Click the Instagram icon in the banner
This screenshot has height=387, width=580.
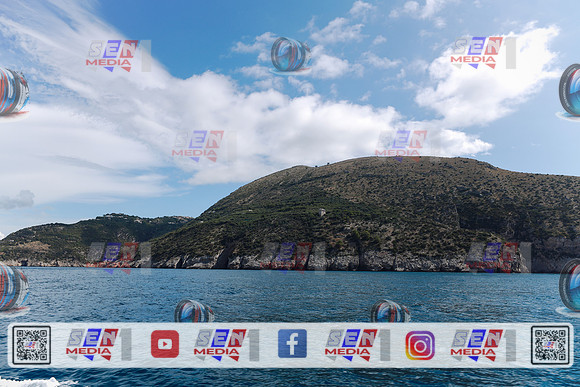point(420,345)
